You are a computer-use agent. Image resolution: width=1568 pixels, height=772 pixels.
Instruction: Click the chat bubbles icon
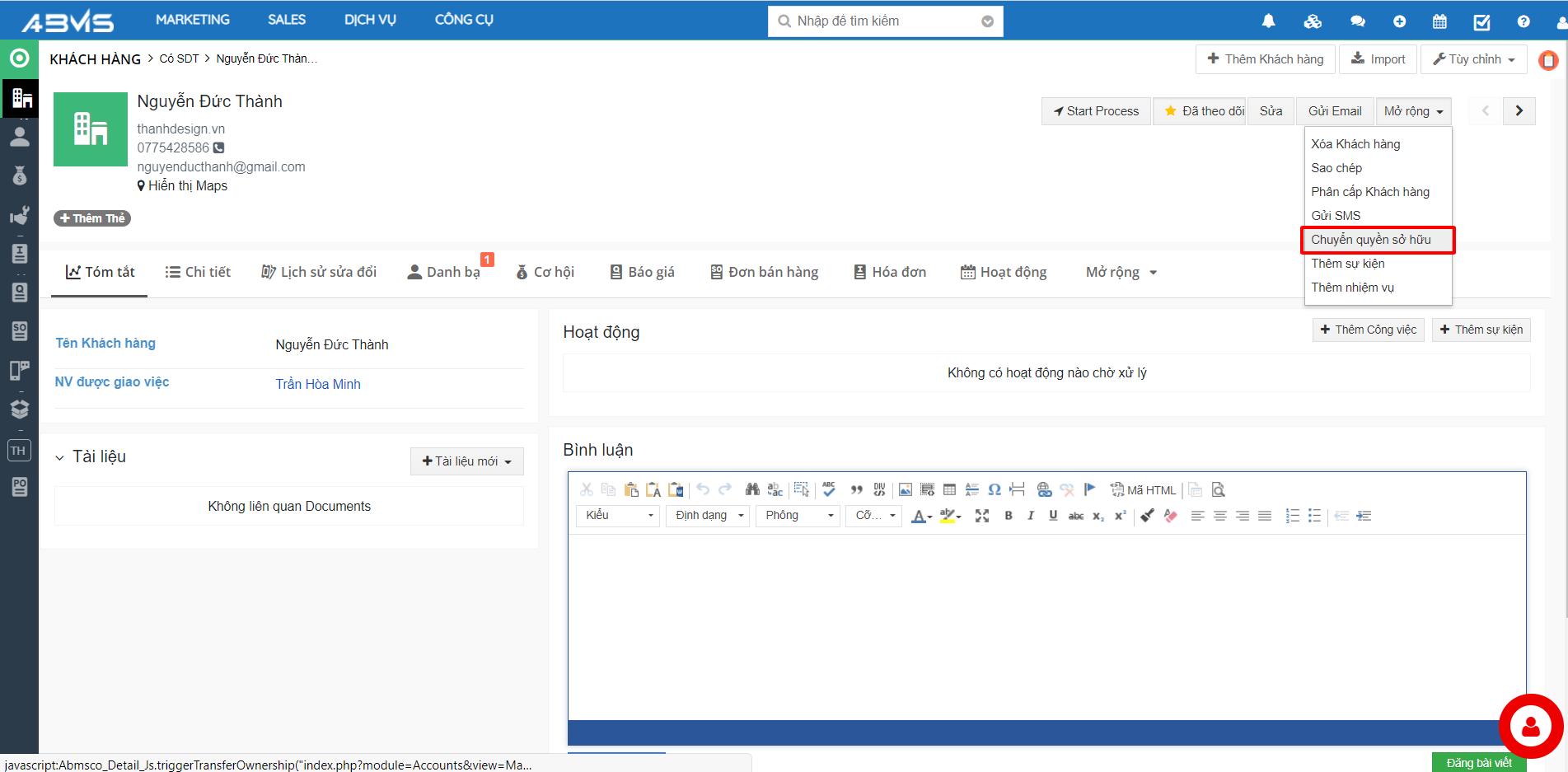pyautogui.click(x=1357, y=21)
